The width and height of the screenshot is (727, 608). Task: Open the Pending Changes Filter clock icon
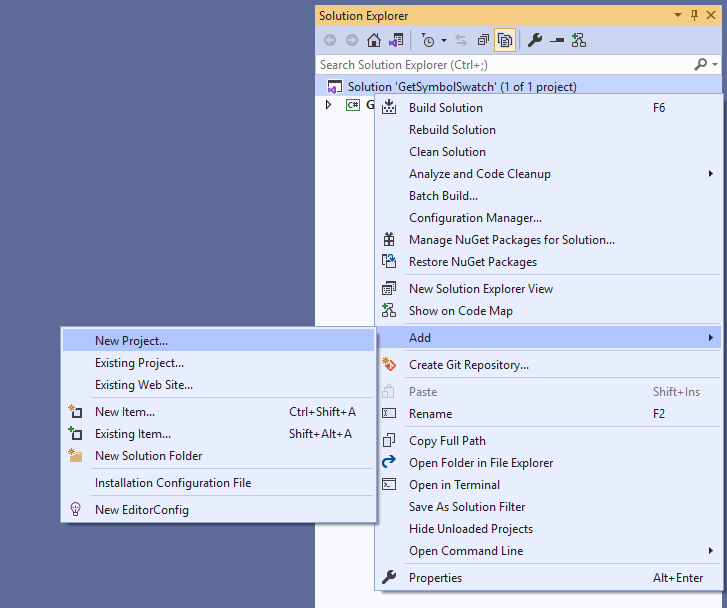(x=428, y=40)
